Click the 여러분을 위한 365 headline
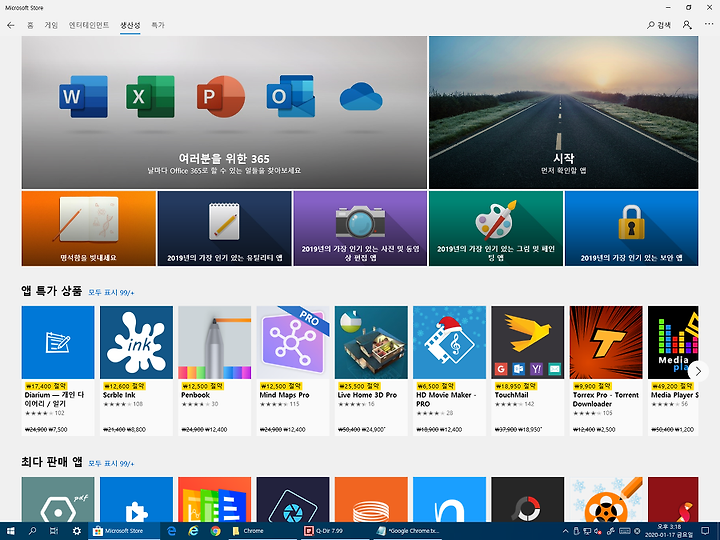Screen dimensions: 720x540 pyautogui.click(x=224, y=159)
